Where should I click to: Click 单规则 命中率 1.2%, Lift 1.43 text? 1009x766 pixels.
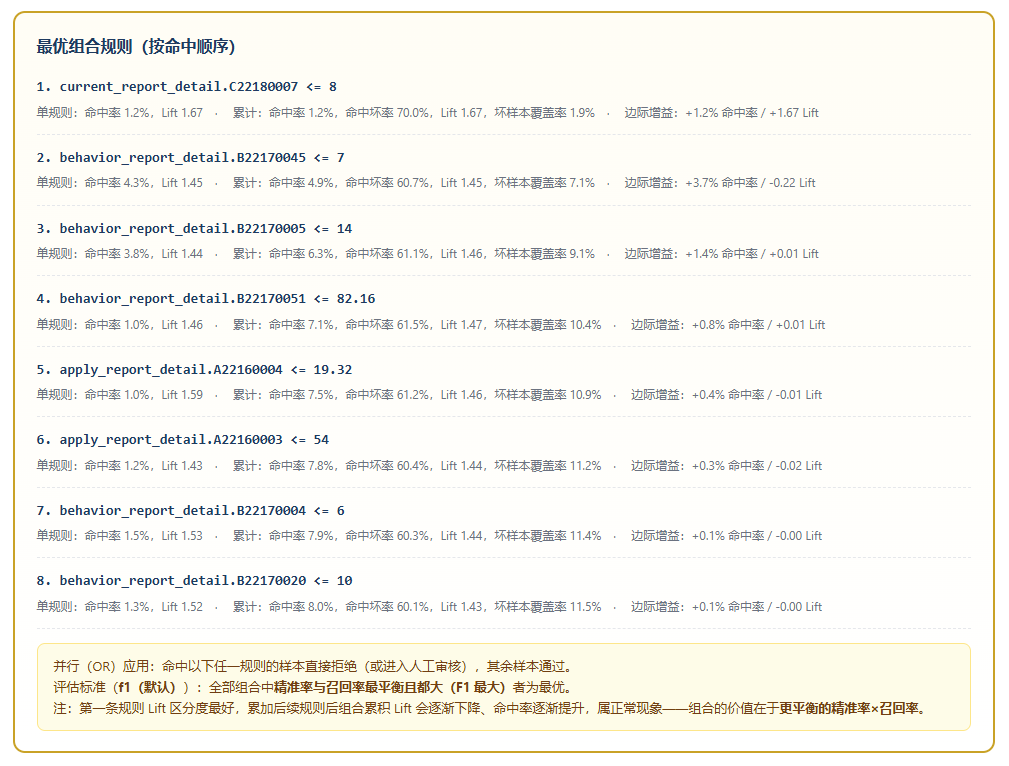click(x=120, y=465)
